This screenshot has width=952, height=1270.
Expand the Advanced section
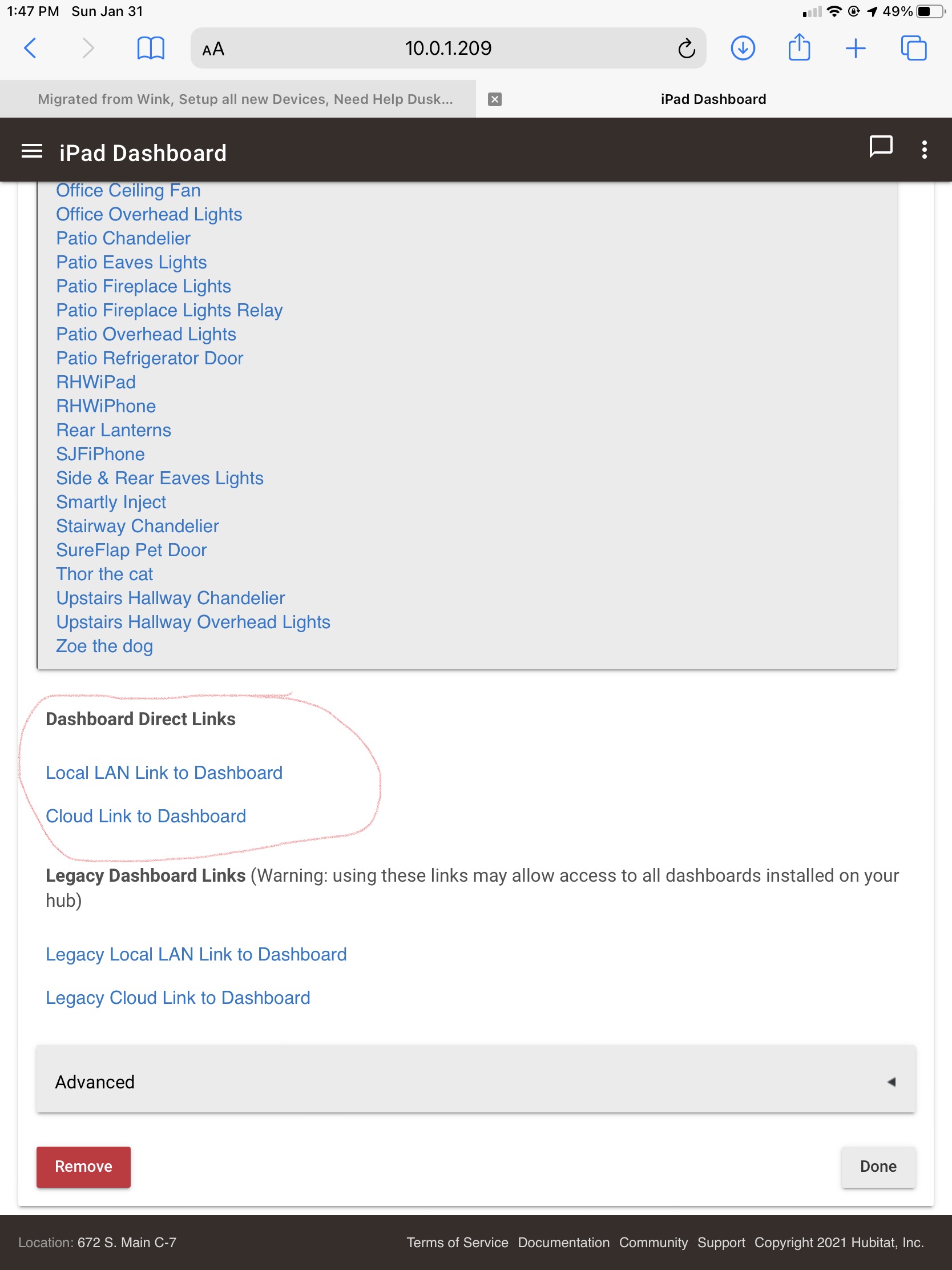click(x=475, y=1082)
